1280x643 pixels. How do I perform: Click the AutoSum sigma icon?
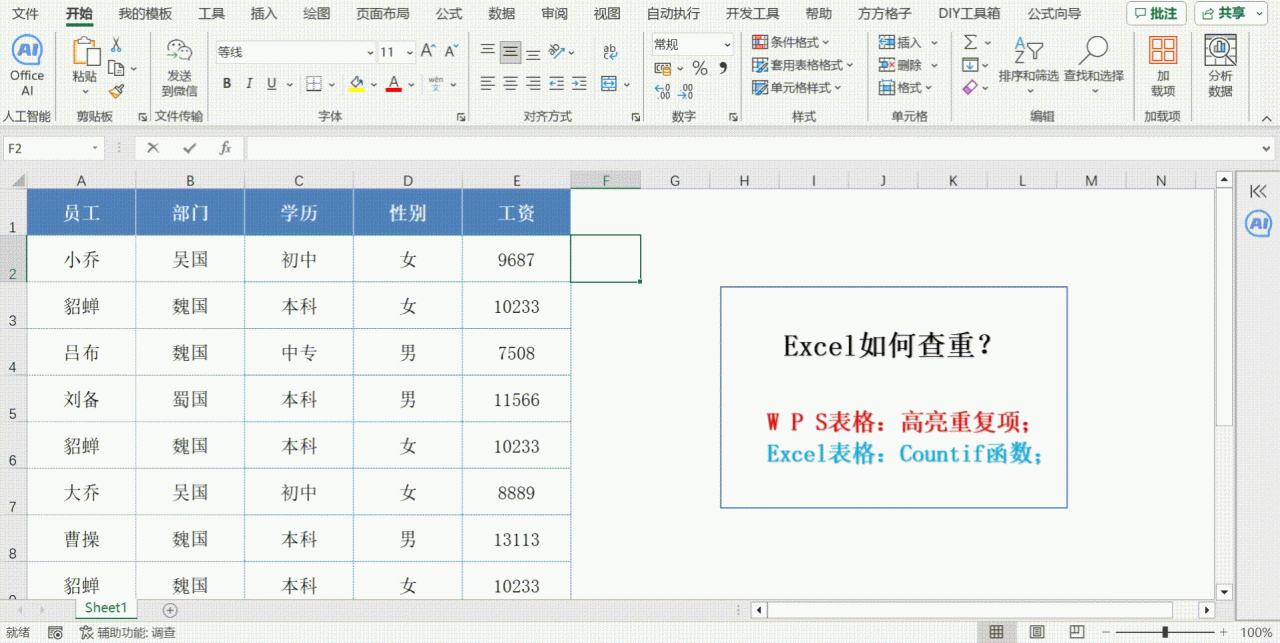970,43
